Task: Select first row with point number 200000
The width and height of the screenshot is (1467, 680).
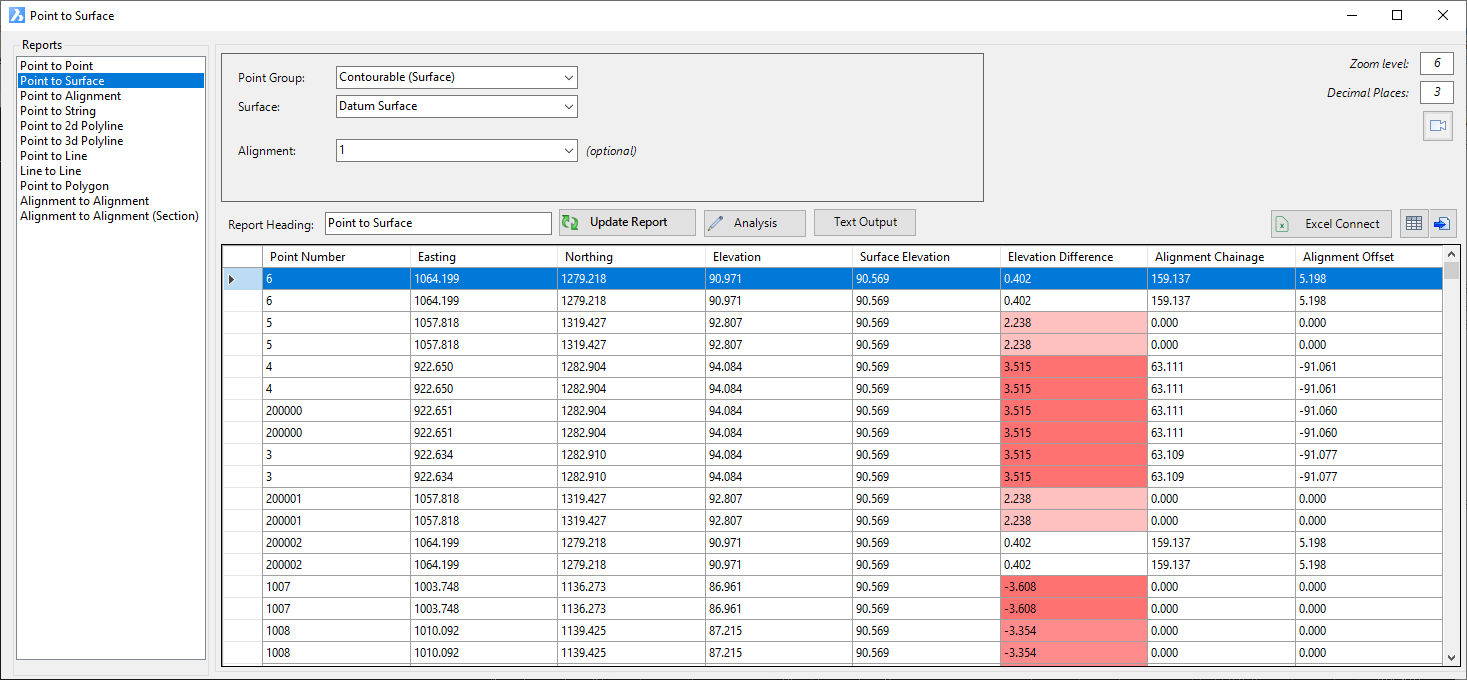Action: pyautogui.click(x=832, y=411)
